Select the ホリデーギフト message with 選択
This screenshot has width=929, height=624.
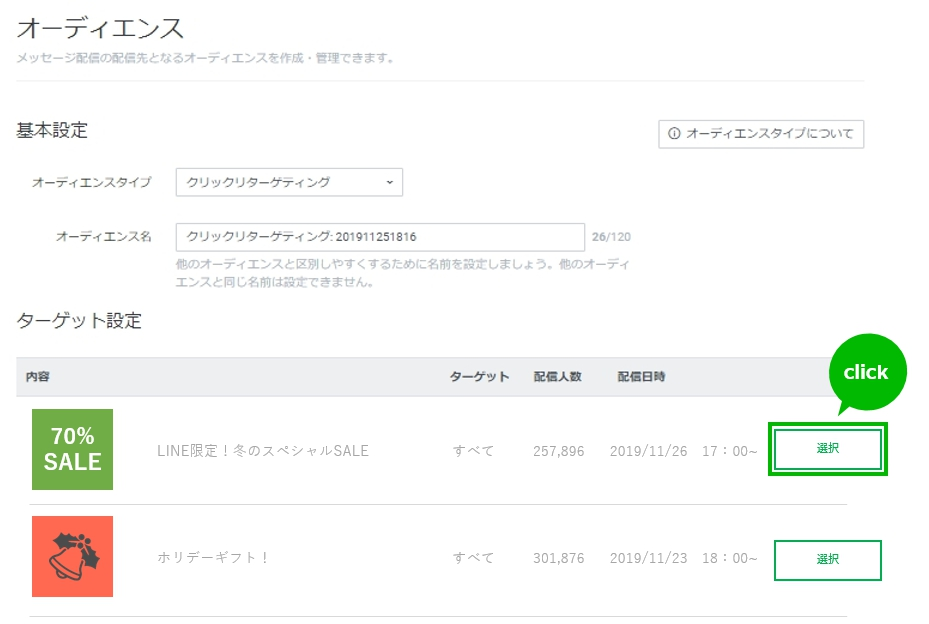tap(827, 560)
